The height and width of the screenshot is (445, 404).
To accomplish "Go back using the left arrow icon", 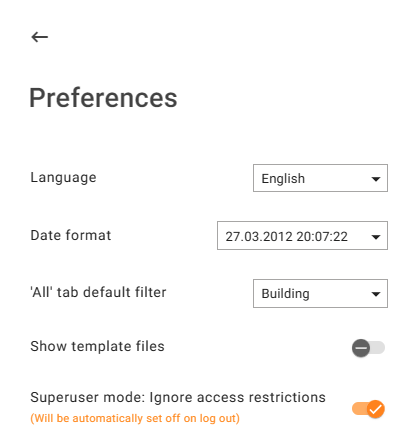I will point(40,37).
